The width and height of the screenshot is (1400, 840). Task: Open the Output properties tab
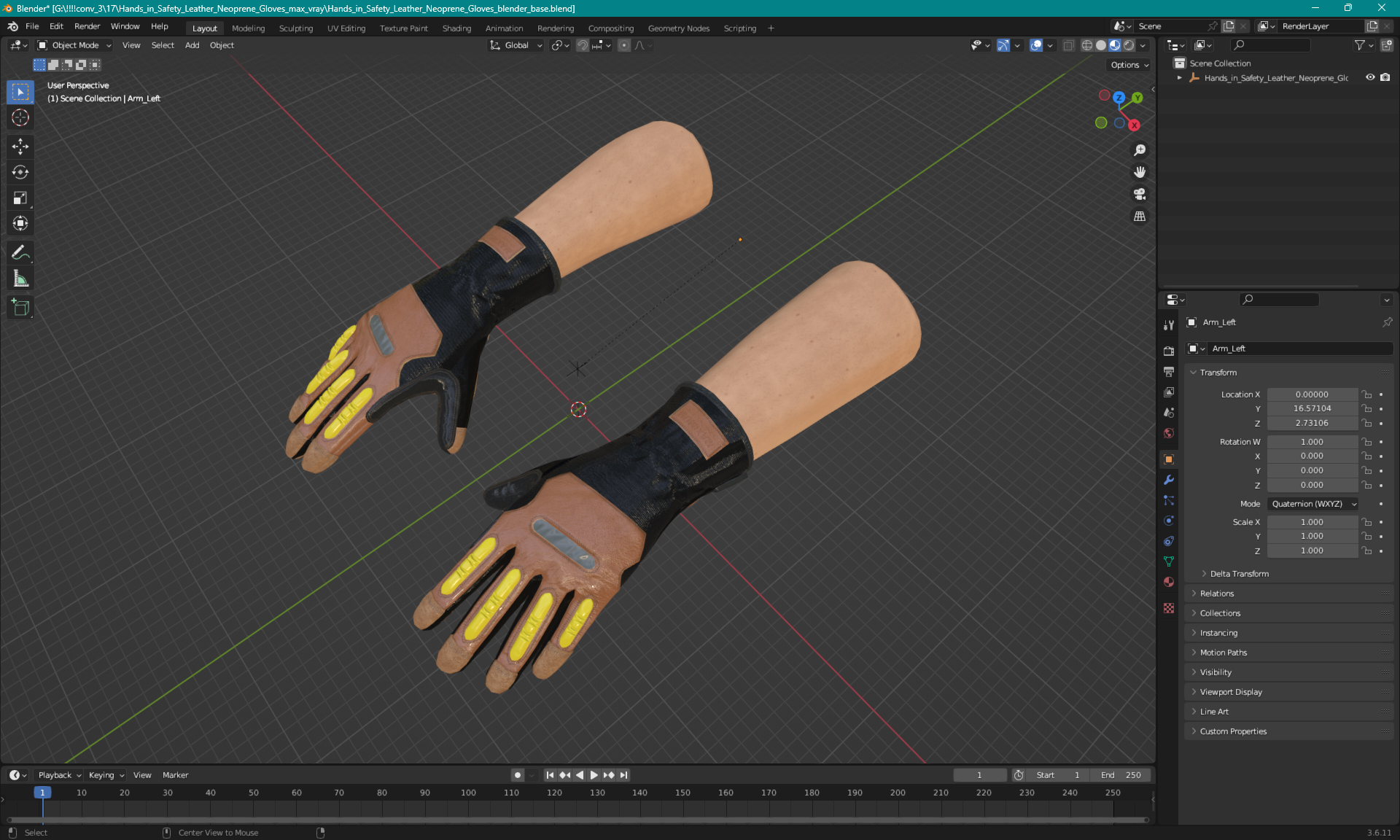(1169, 371)
